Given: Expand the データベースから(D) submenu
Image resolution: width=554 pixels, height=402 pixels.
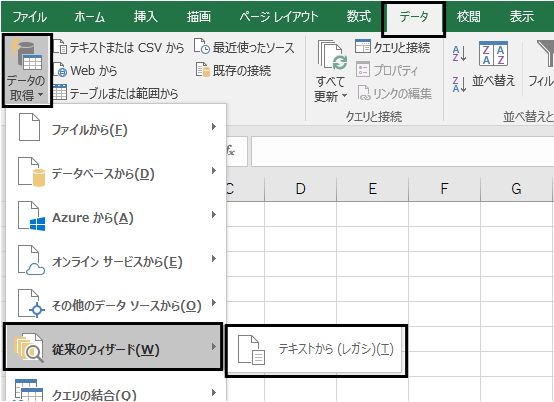Looking at the screenshot, I should click(x=116, y=172).
